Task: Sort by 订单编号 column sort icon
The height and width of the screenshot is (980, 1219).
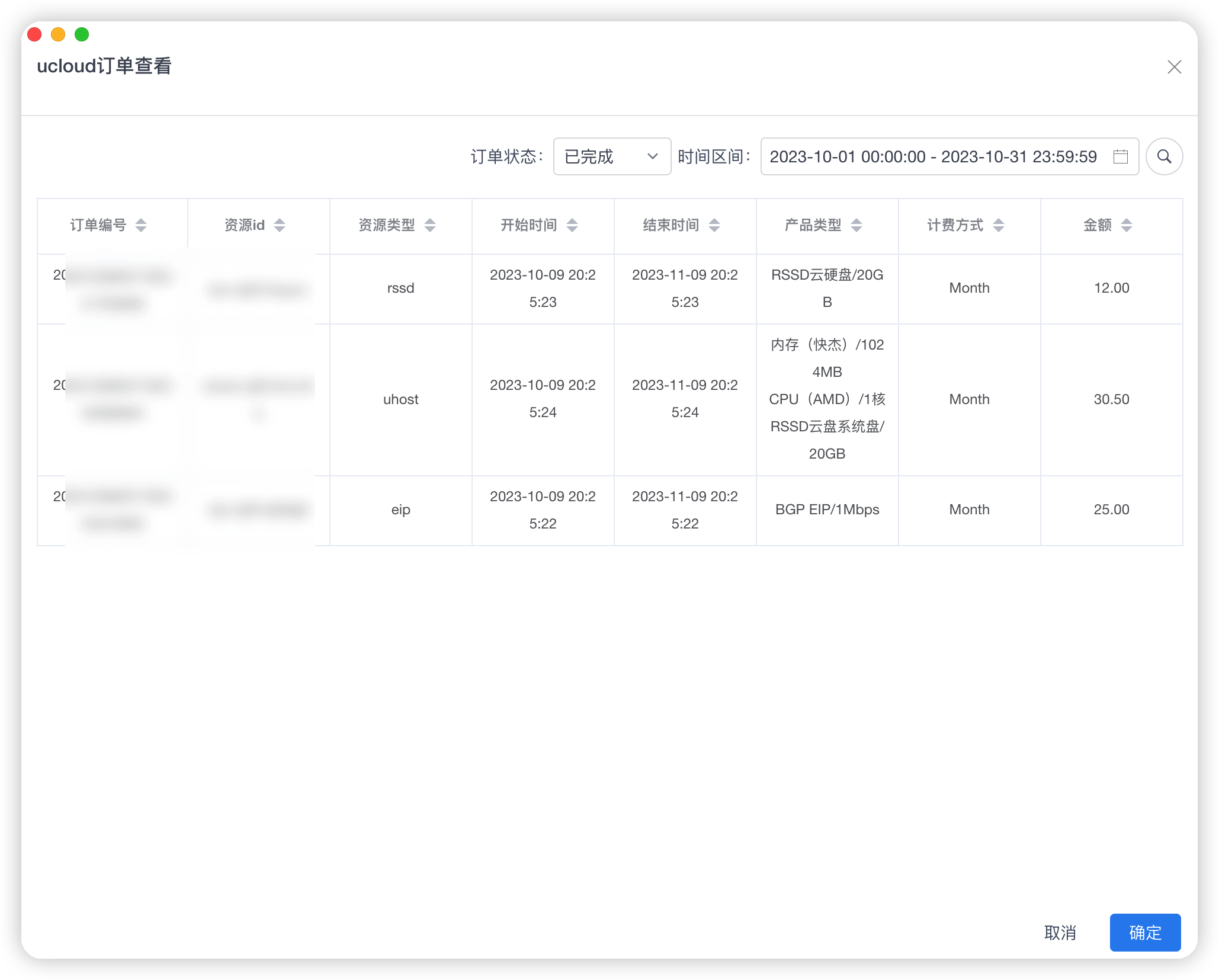Action: coord(141,225)
